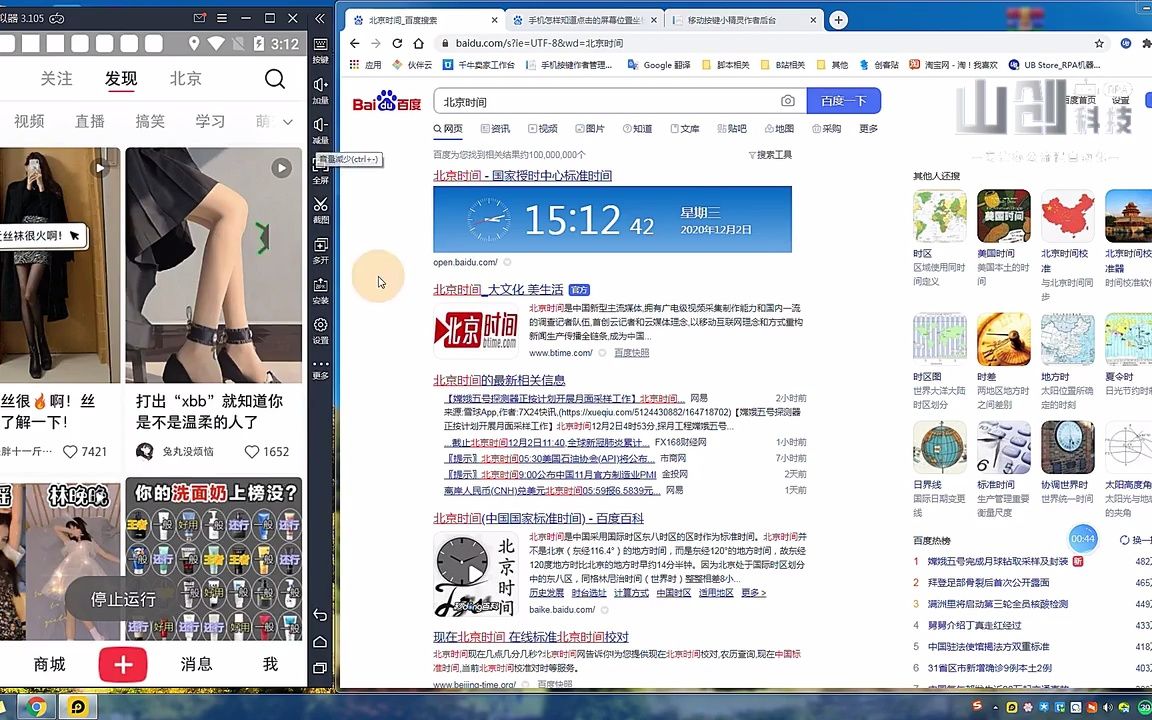Take a screenshot with the emulator 截图 tool
This screenshot has width=1152, height=720.
pos(320,207)
